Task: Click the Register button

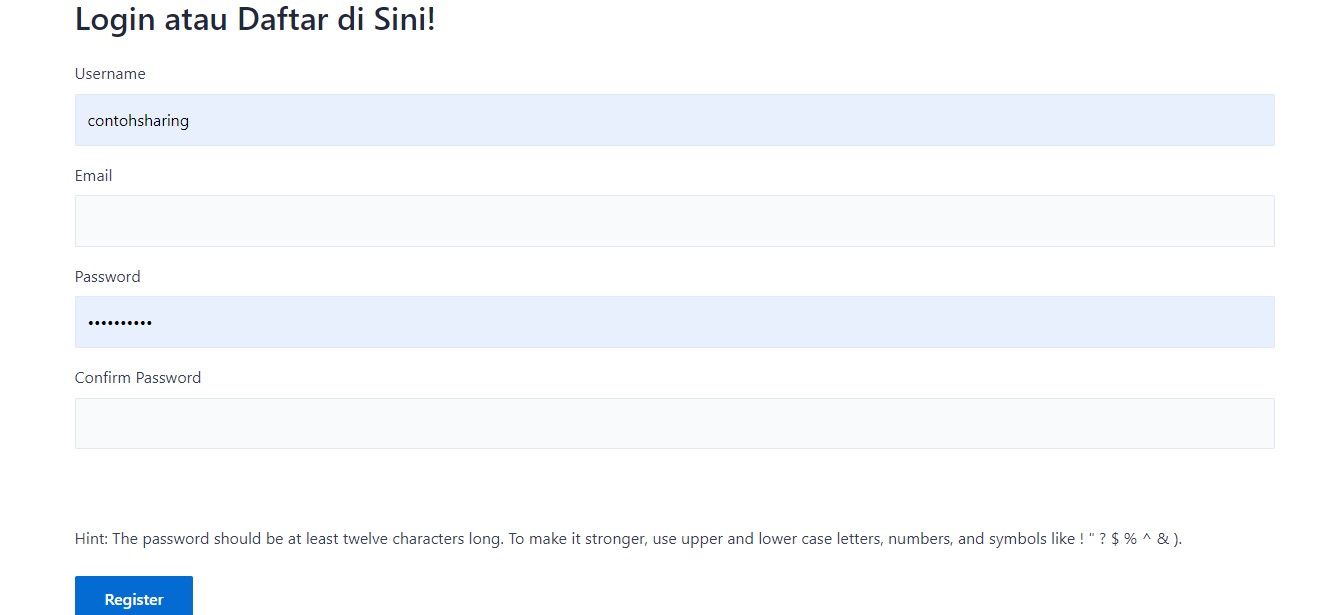Action: pos(134,598)
